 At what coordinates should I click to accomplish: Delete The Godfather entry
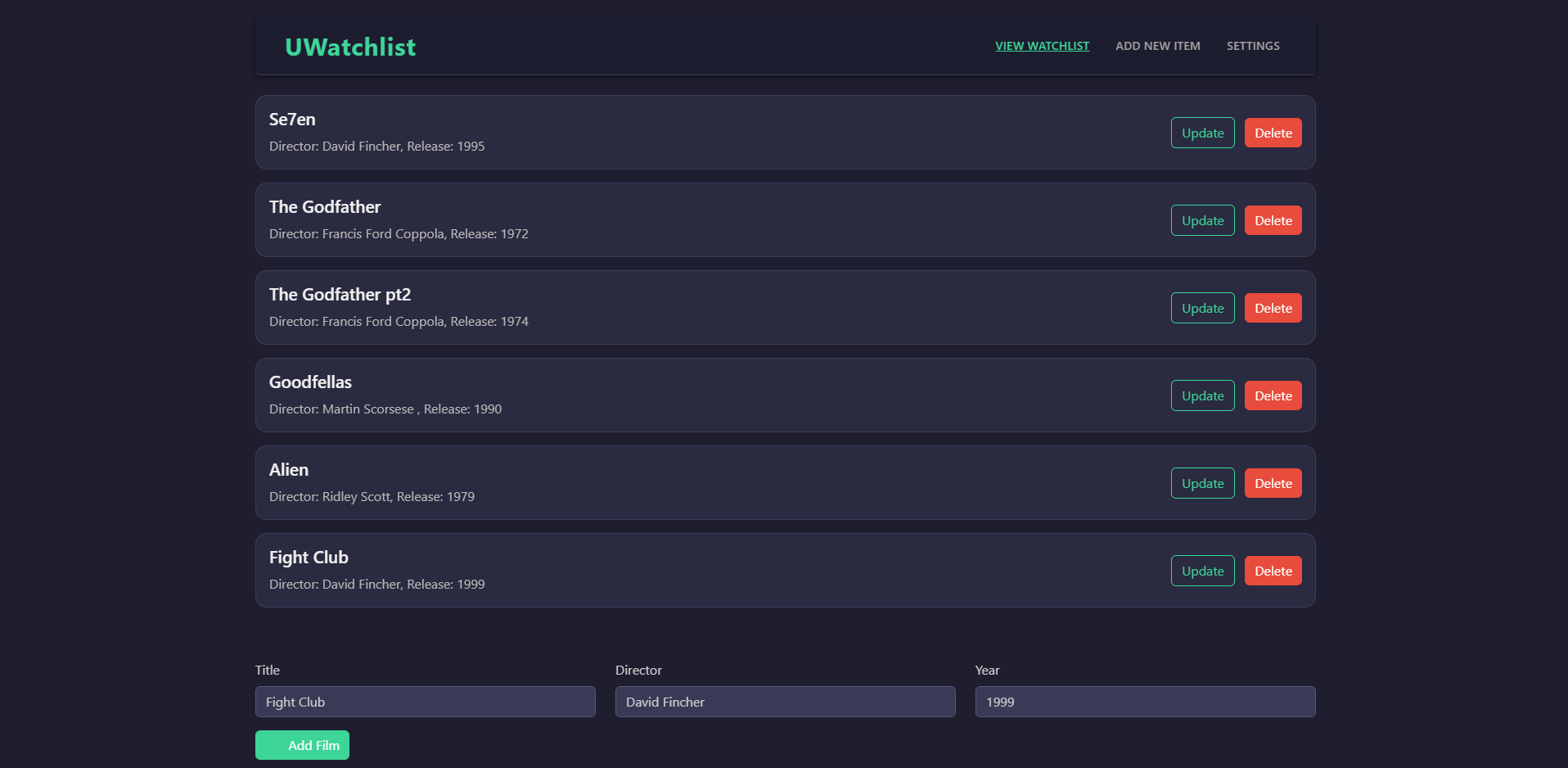pyautogui.click(x=1273, y=221)
